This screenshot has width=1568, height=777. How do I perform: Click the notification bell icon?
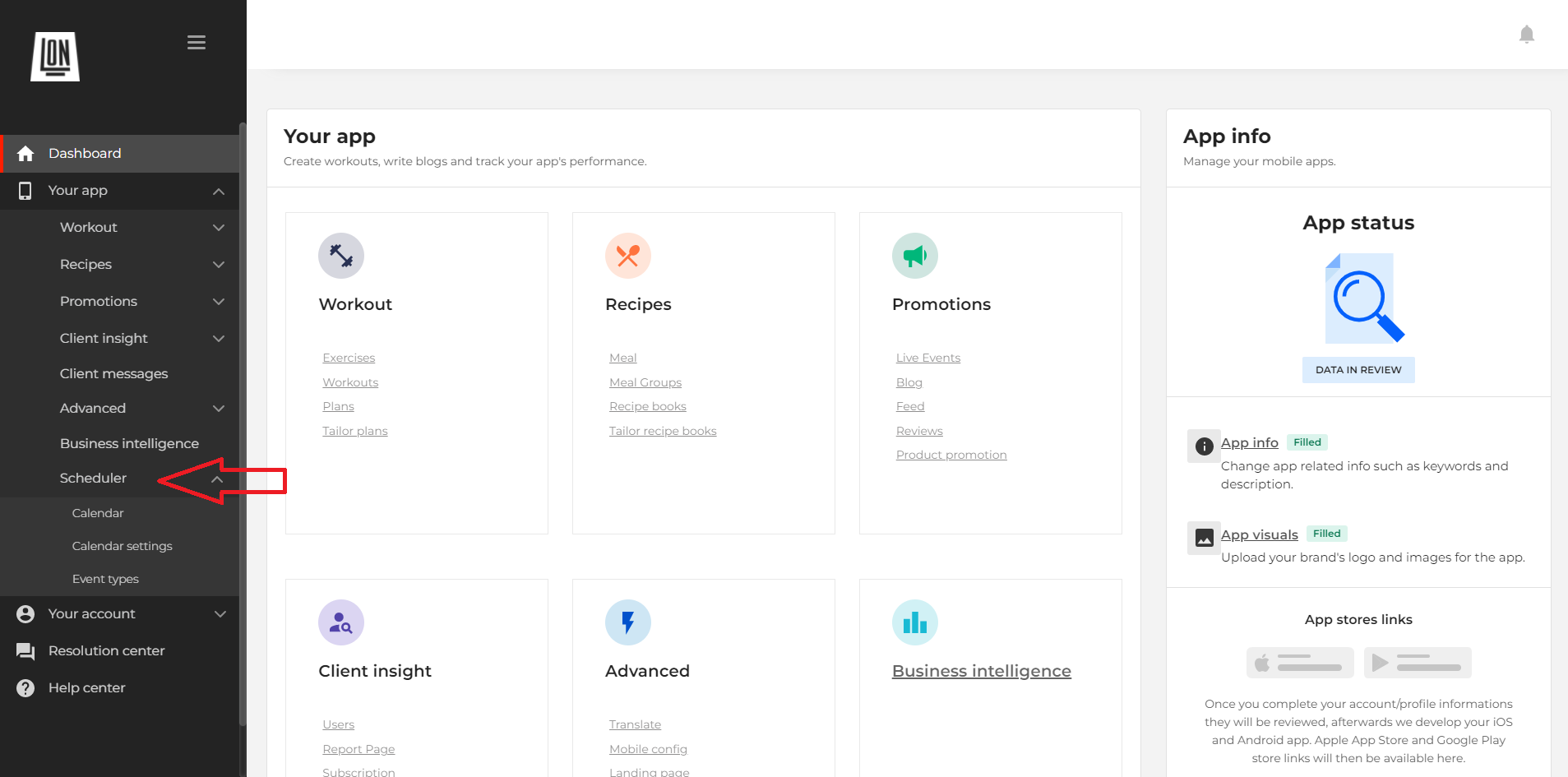[x=1526, y=34]
